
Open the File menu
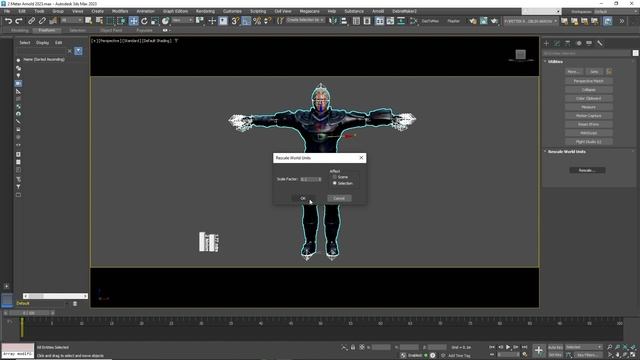(x=7, y=11)
